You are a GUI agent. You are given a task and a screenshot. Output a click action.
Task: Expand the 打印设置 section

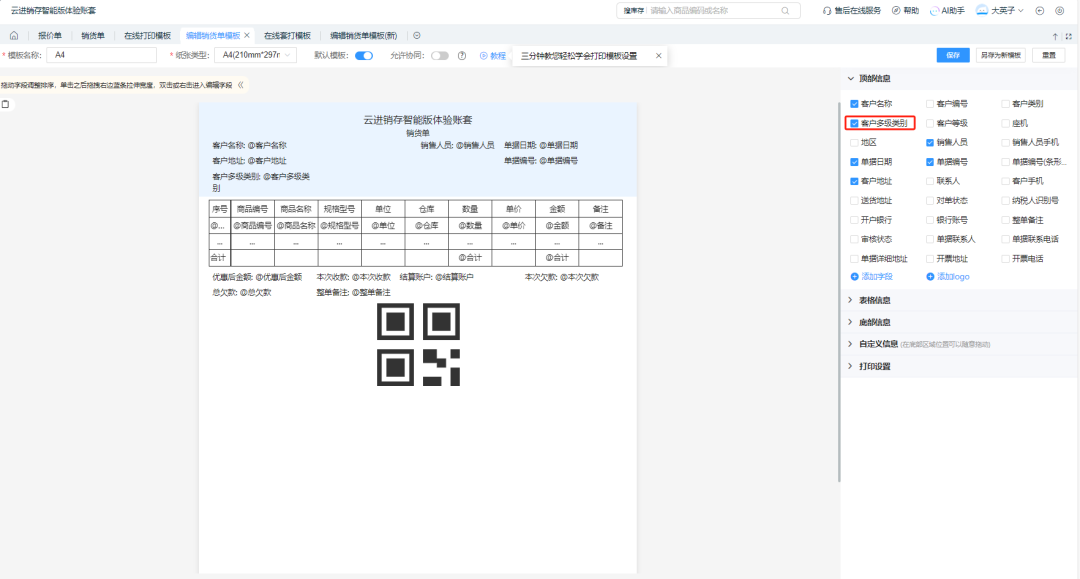click(851, 366)
